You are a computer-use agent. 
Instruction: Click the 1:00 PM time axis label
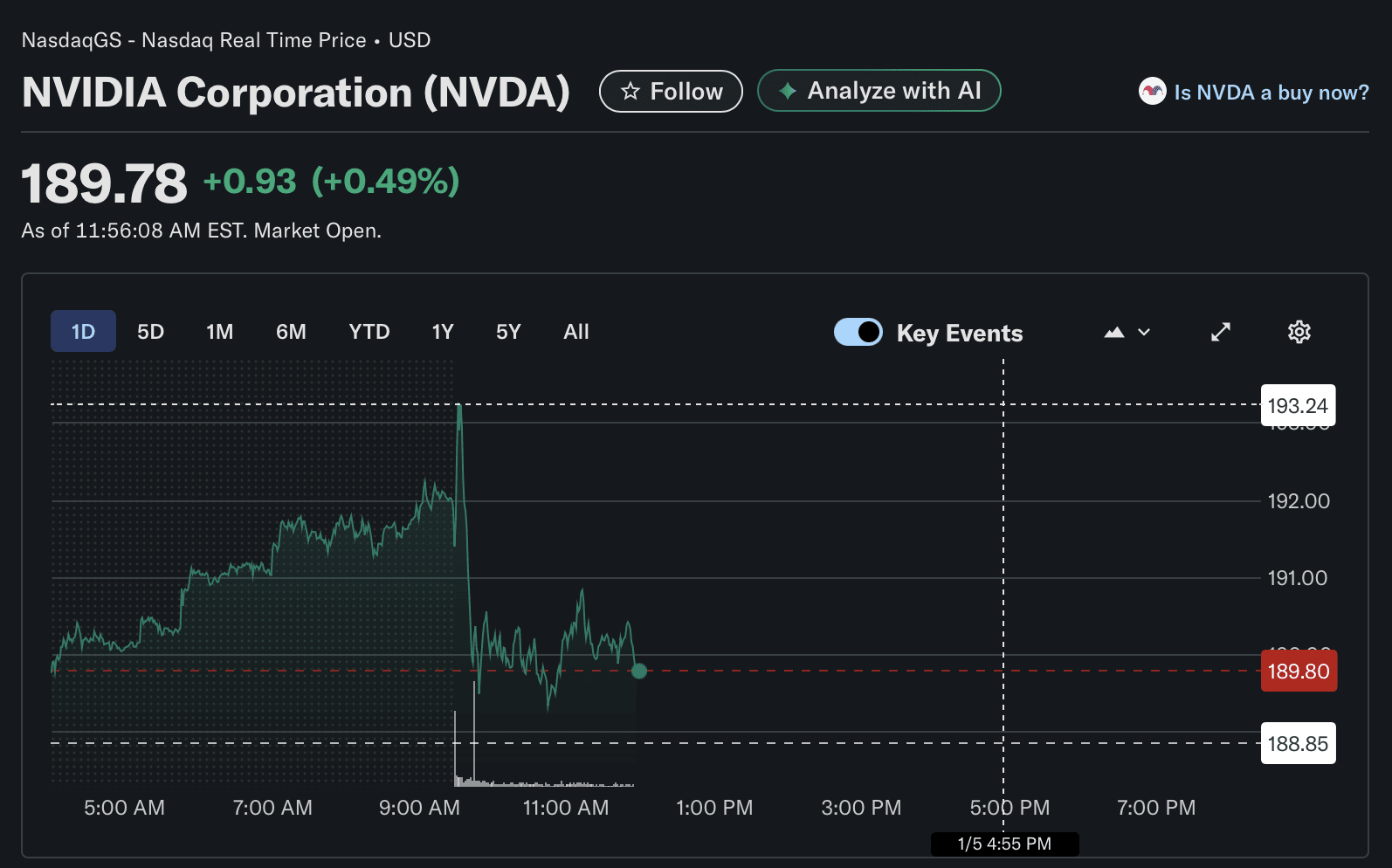pos(714,808)
